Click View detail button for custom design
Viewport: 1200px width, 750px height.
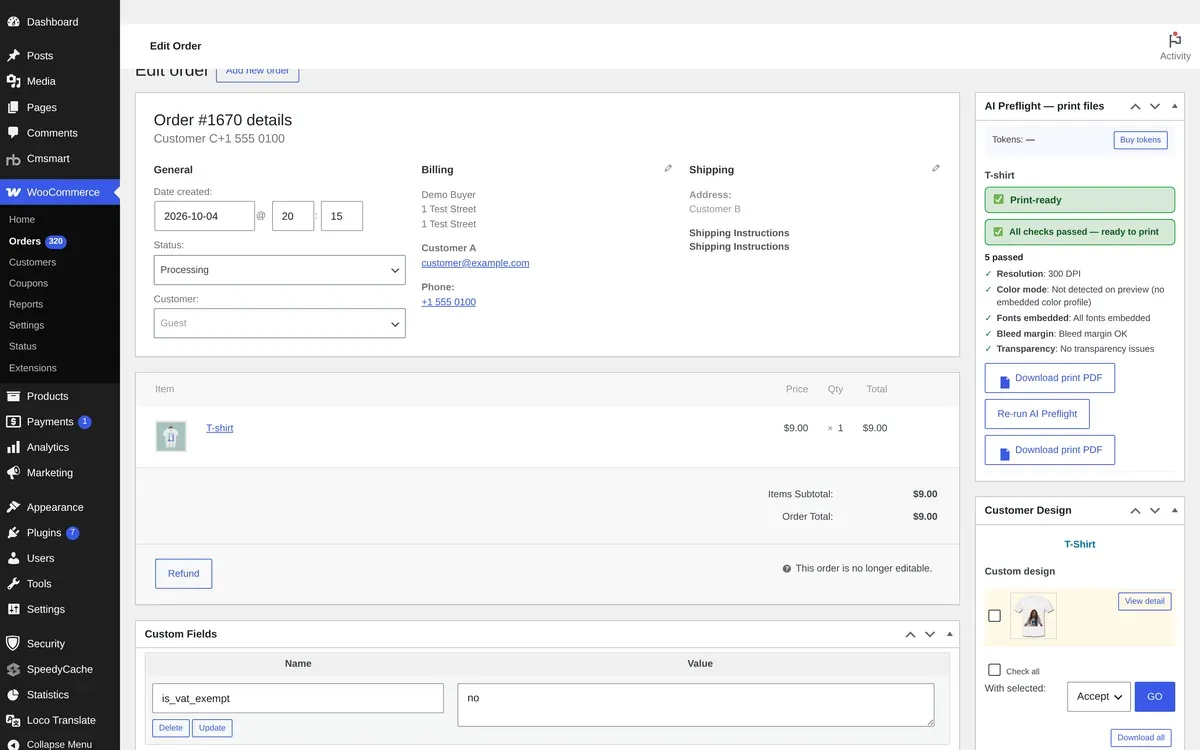[x=1144, y=601]
